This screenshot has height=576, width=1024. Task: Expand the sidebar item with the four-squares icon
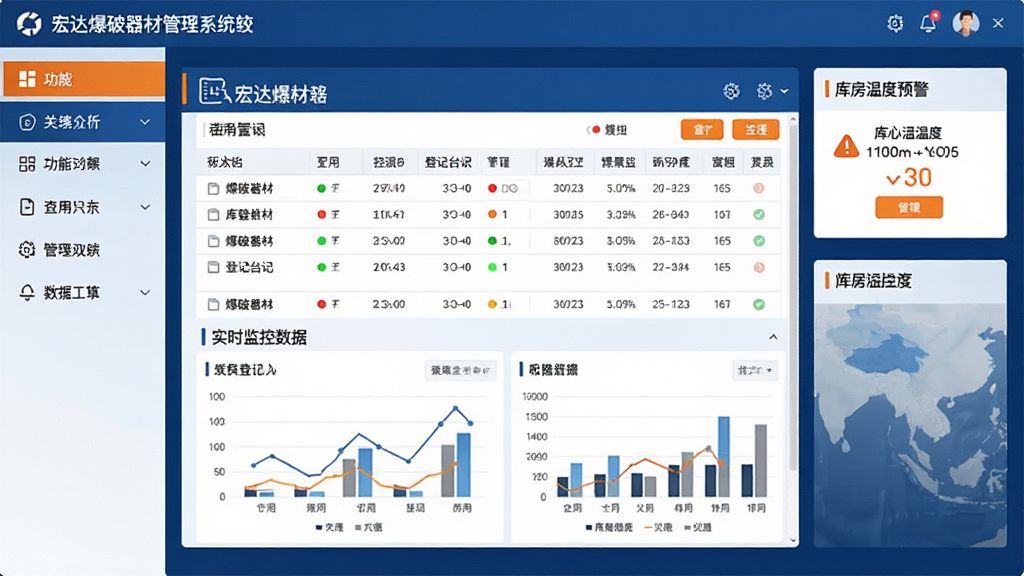pos(145,164)
